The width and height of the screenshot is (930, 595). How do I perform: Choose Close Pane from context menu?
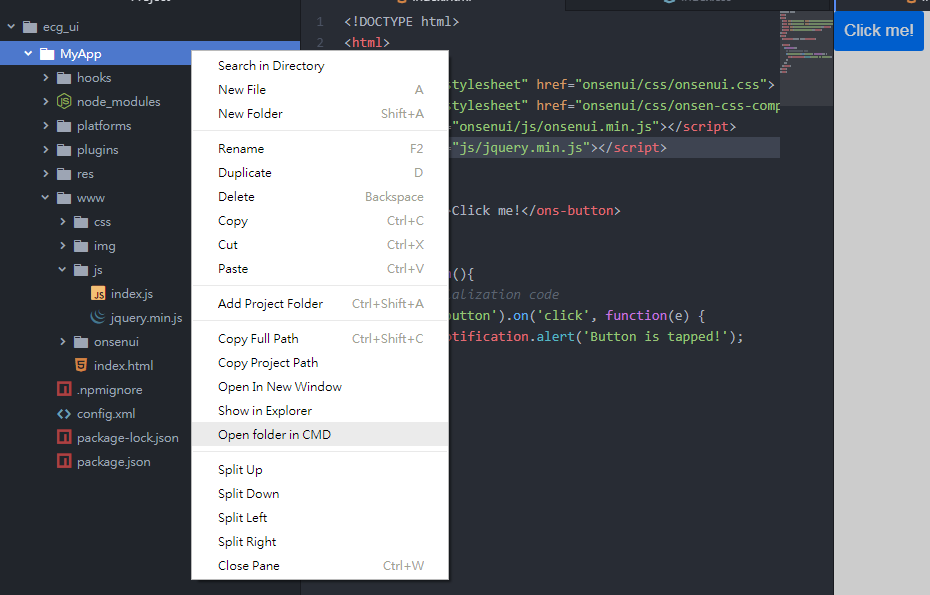320,566
